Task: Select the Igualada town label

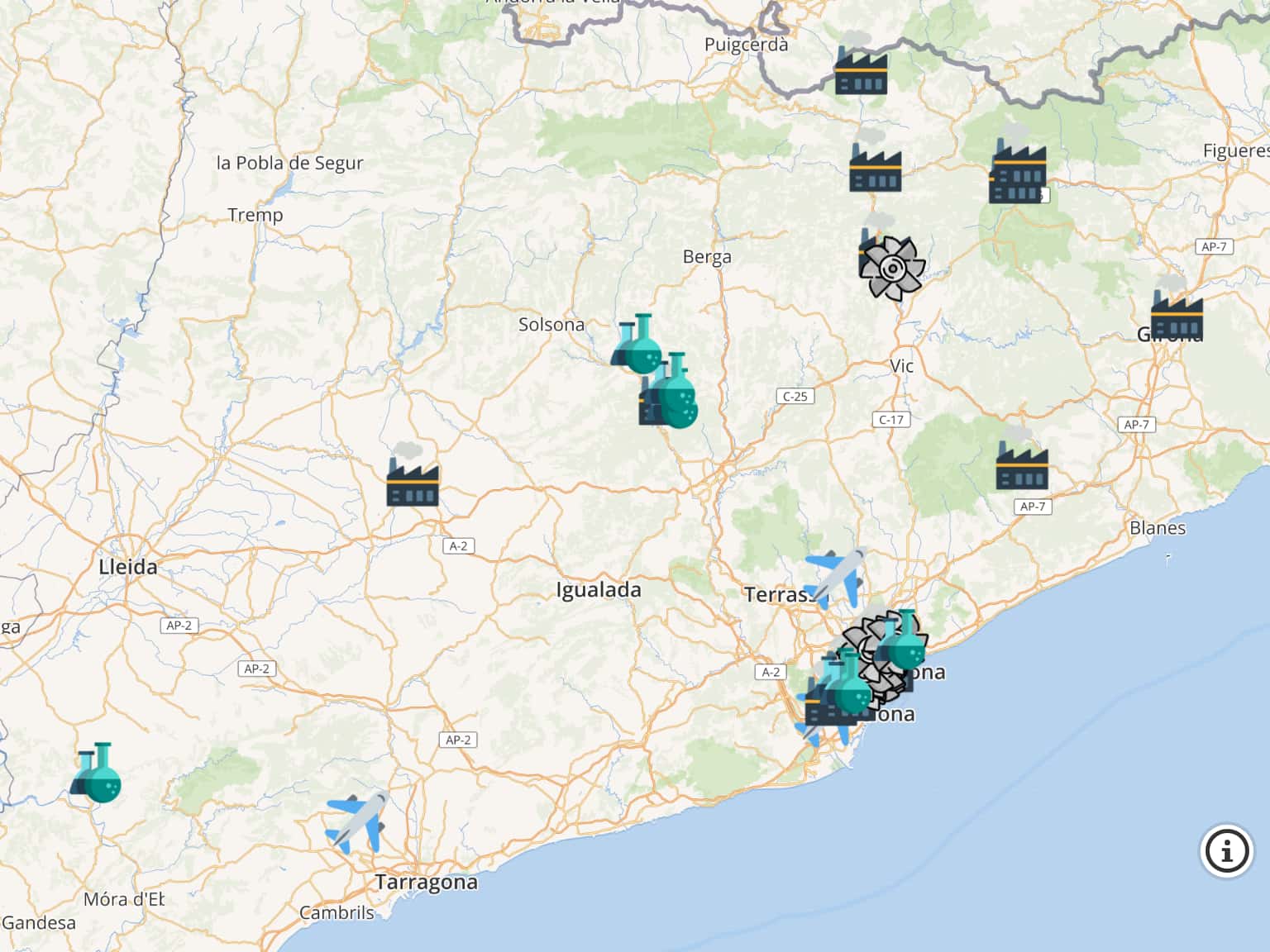Action: 598,590
